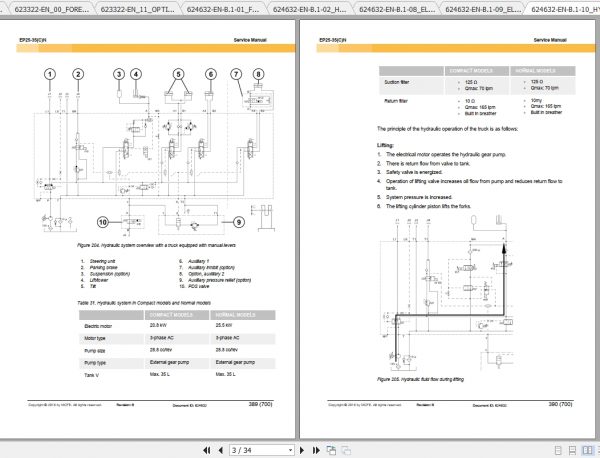The image size is (600, 458).
Task: Open the 624632-EN-B.1-01_F tab
Action: [x=223, y=9]
